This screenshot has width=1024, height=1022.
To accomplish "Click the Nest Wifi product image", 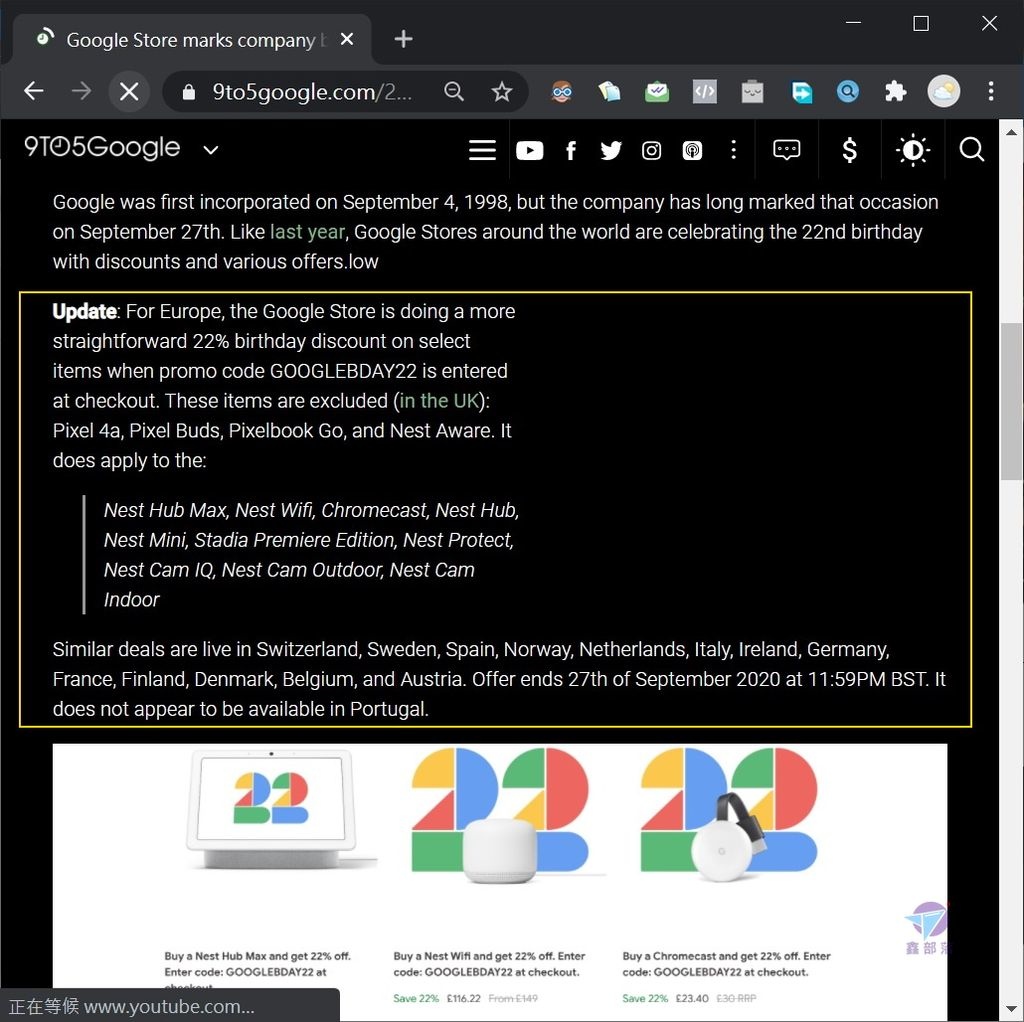I will (x=502, y=815).
